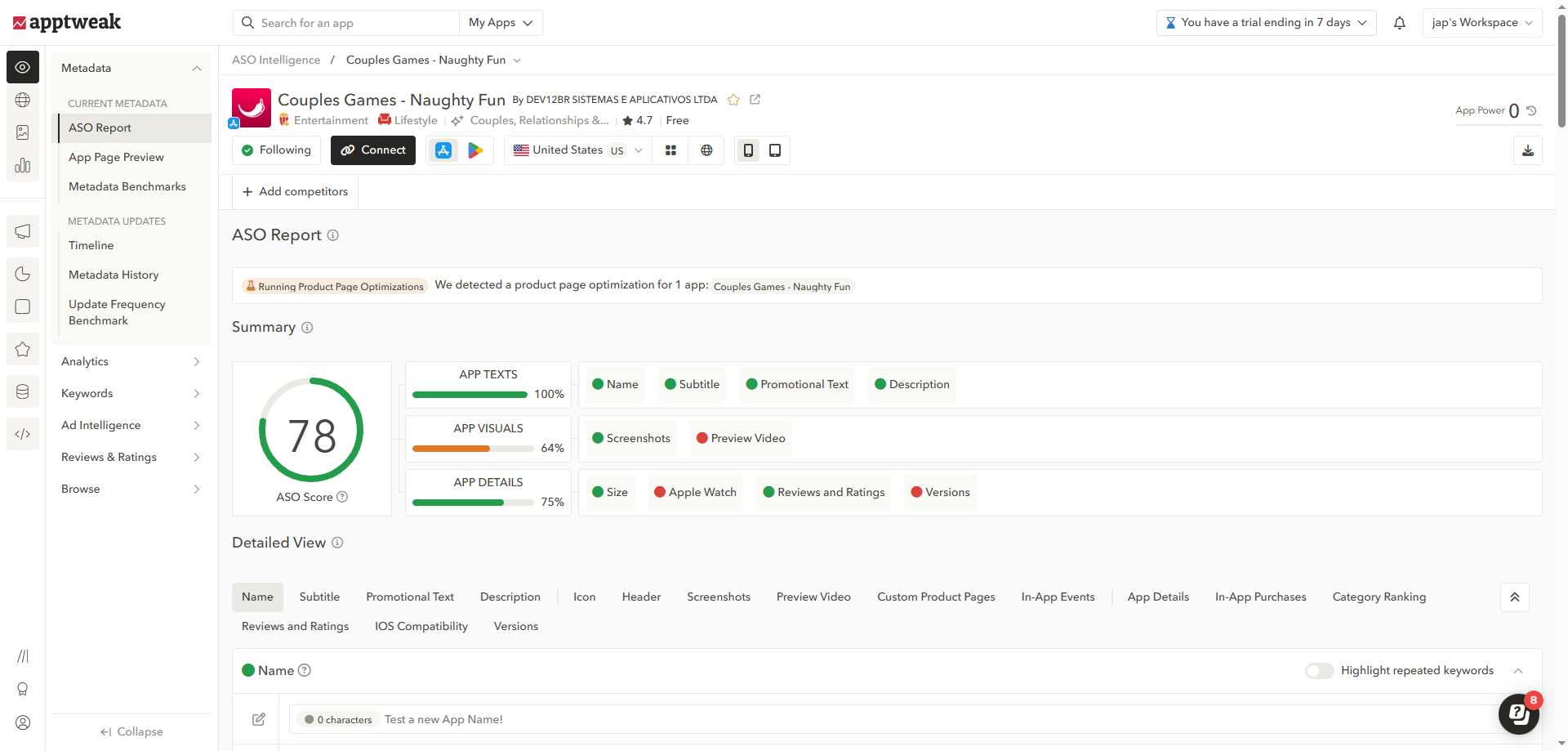This screenshot has height=751, width=1568.
Task: Expand the Keywords sidebar section
Action: (x=131, y=393)
